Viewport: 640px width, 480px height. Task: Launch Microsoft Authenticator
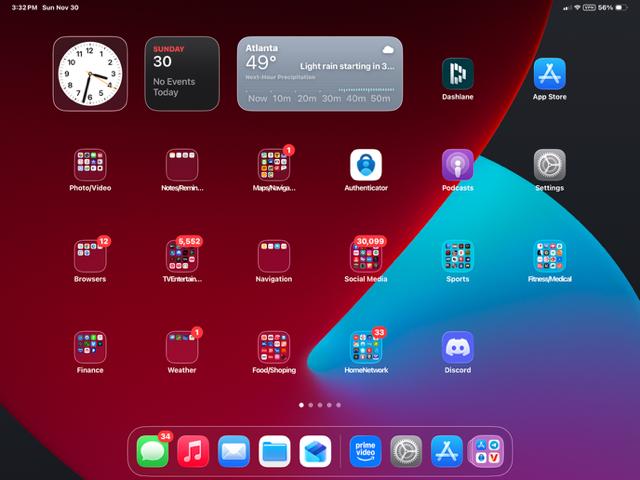click(366, 165)
